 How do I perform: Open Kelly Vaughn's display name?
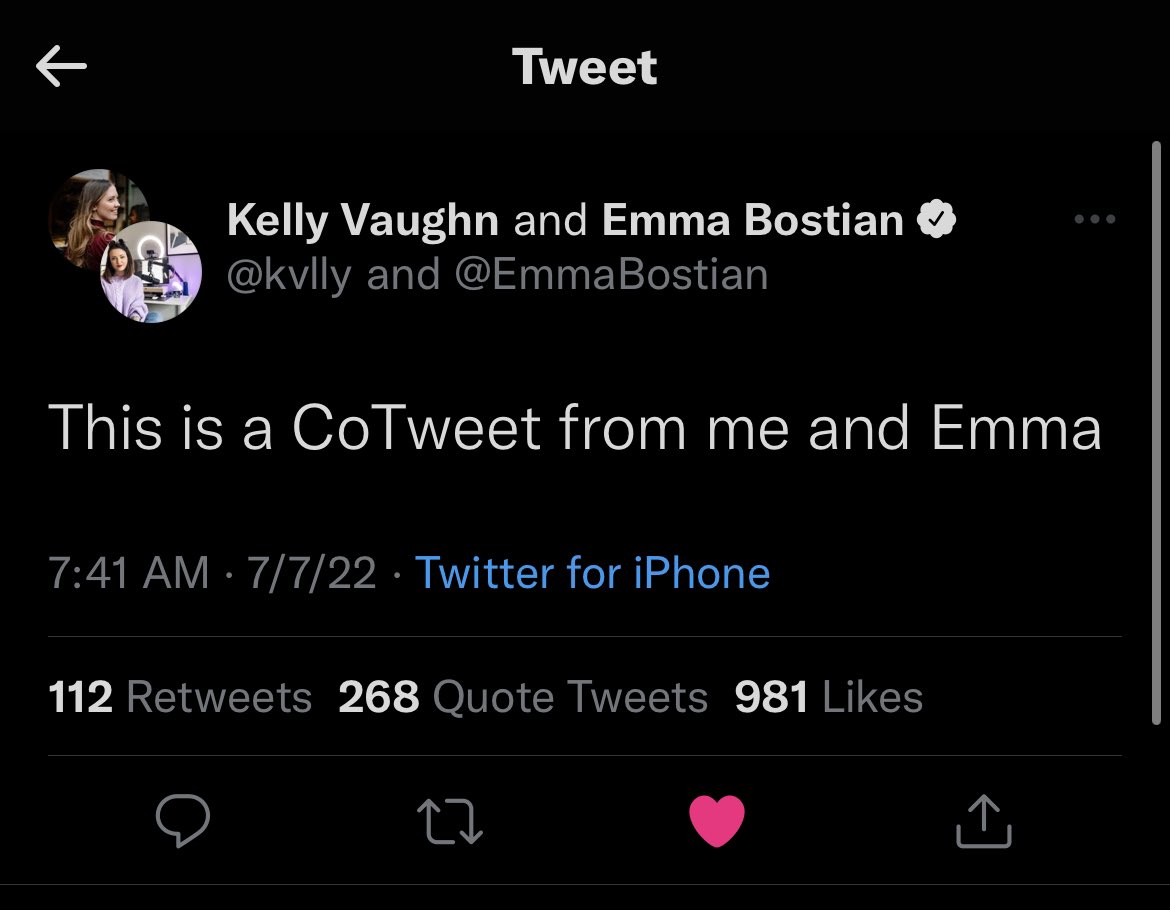[363, 220]
